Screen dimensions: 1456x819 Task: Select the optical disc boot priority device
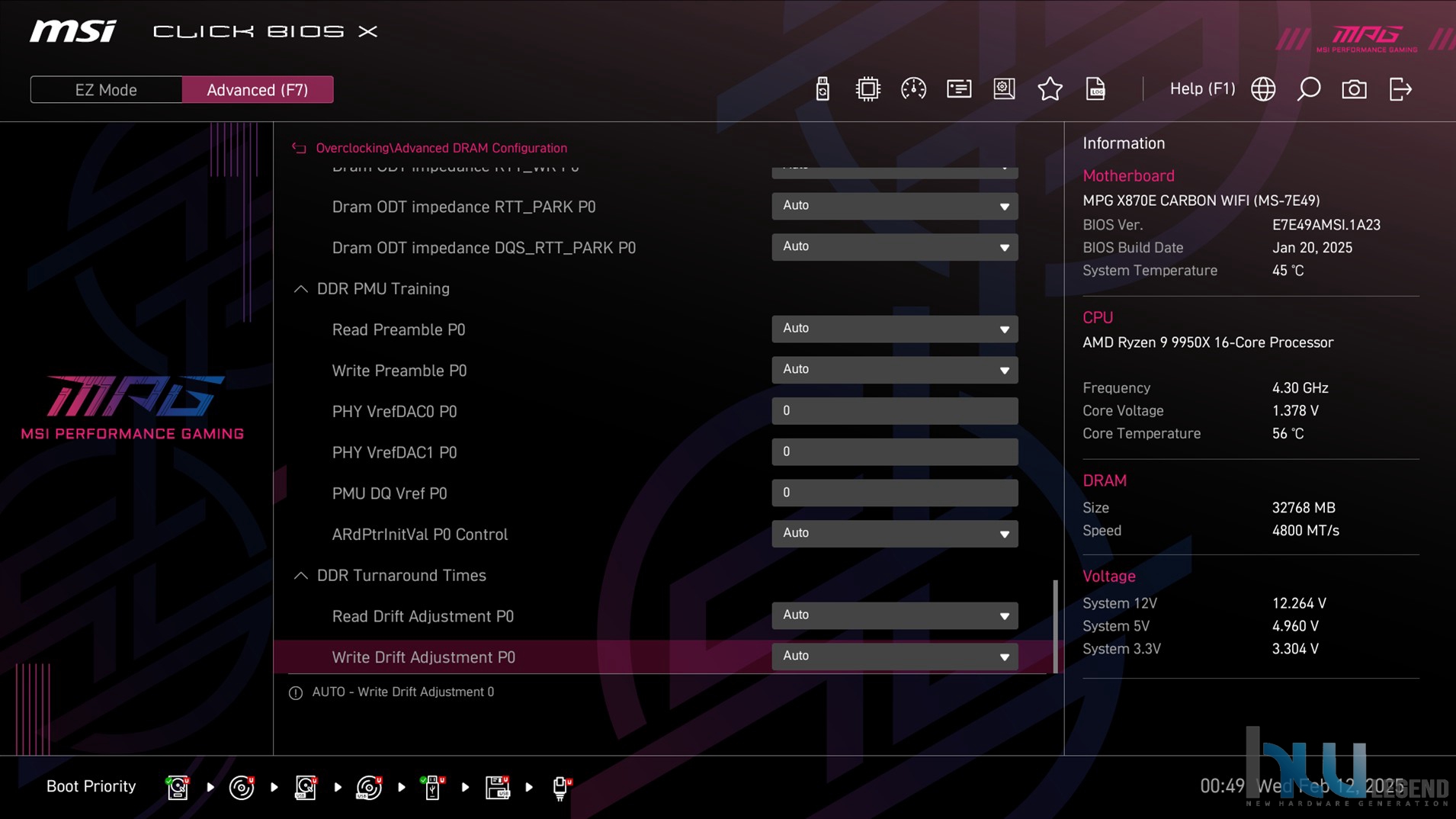point(242,787)
